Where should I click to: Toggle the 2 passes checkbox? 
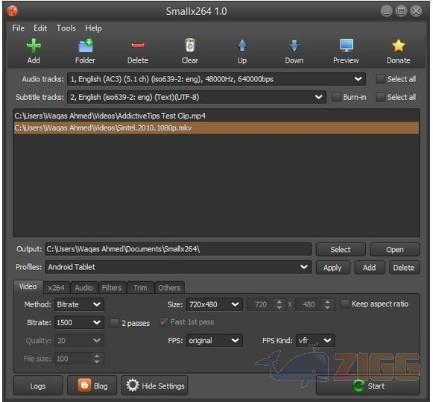pyautogui.click(x=114, y=323)
